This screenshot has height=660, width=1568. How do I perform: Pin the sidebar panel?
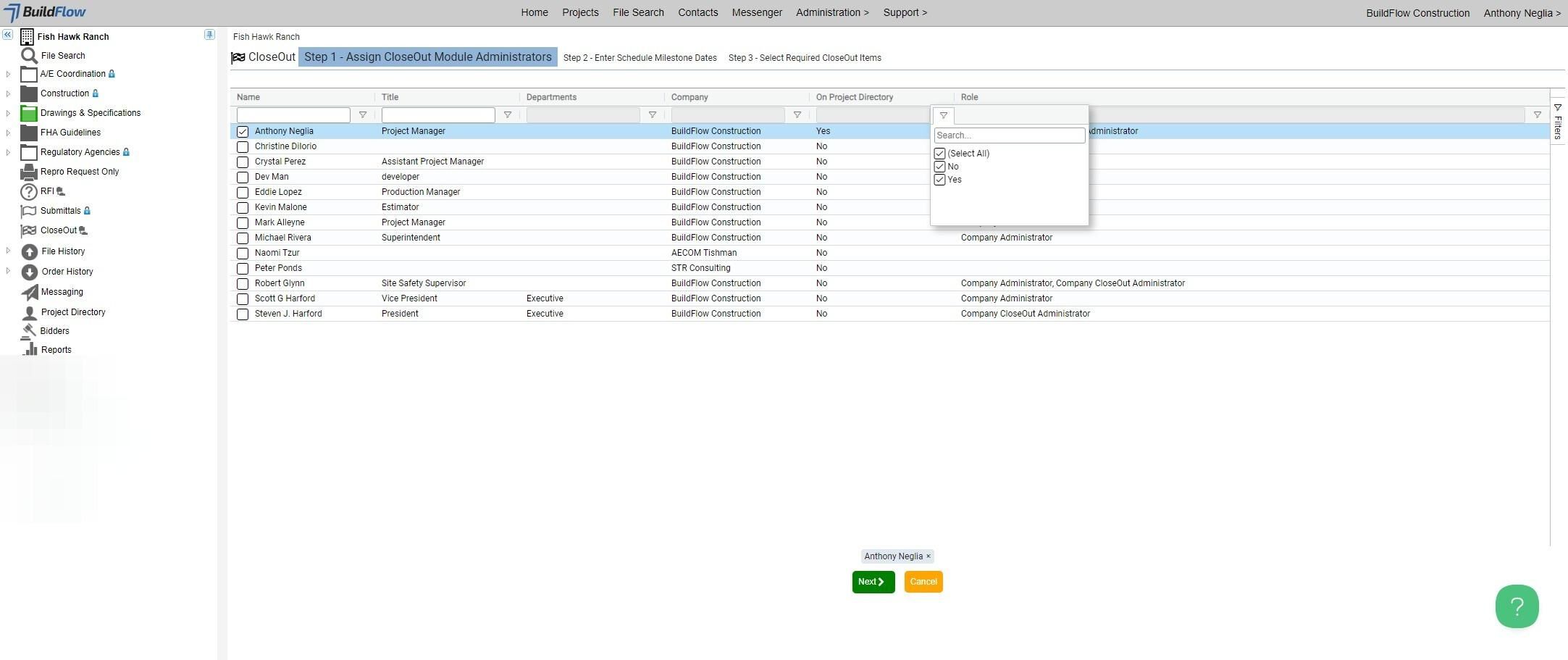pos(209,35)
